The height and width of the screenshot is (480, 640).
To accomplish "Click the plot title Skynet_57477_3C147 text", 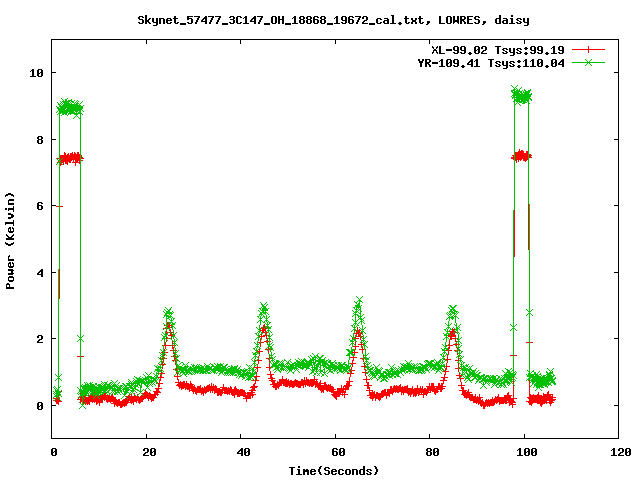I will point(333,20).
